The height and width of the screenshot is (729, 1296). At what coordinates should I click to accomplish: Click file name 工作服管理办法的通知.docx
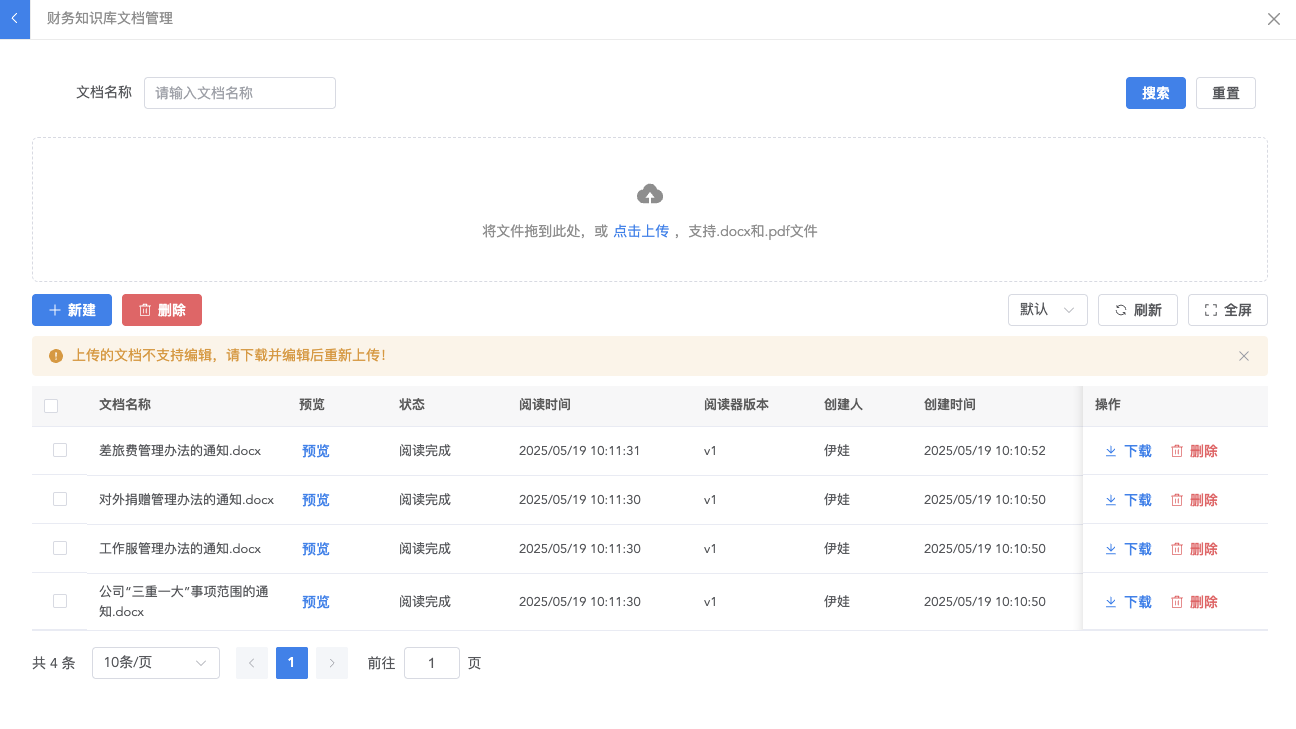coord(180,549)
